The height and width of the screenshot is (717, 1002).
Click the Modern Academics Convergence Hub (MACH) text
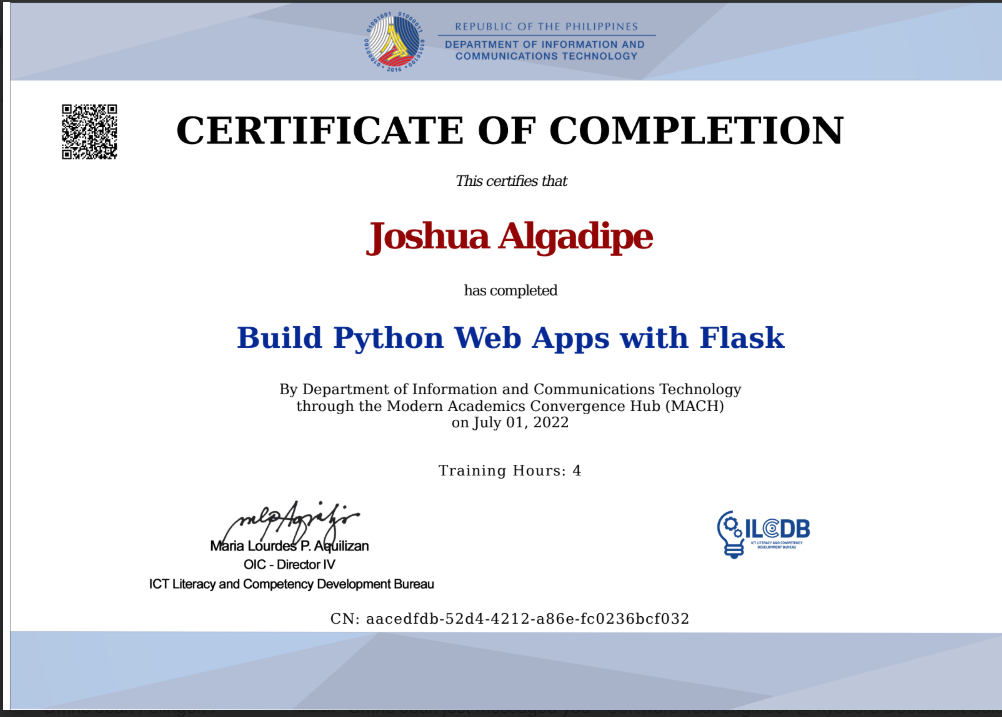coord(510,406)
